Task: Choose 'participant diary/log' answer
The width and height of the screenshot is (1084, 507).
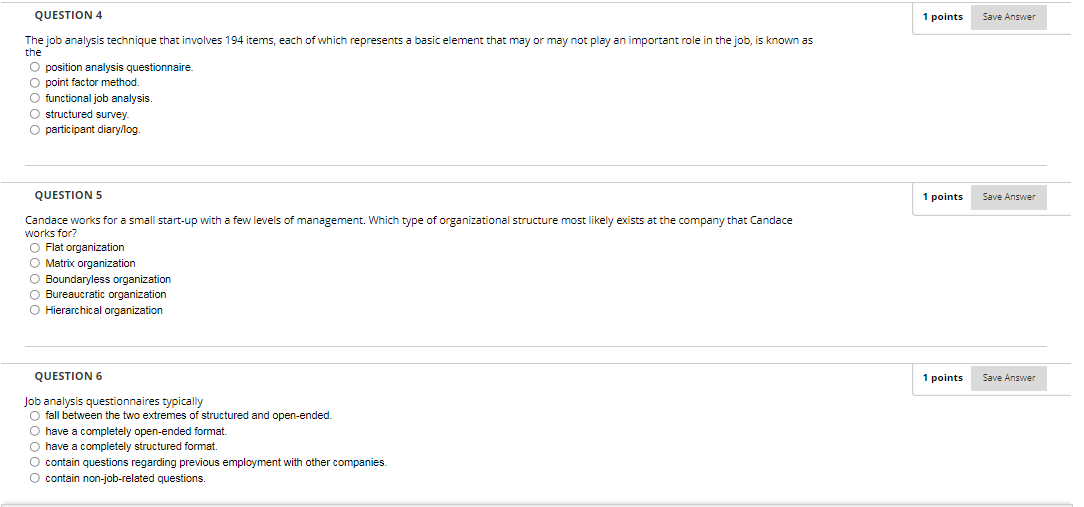Action: pyautogui.click(x=35, y=129)
